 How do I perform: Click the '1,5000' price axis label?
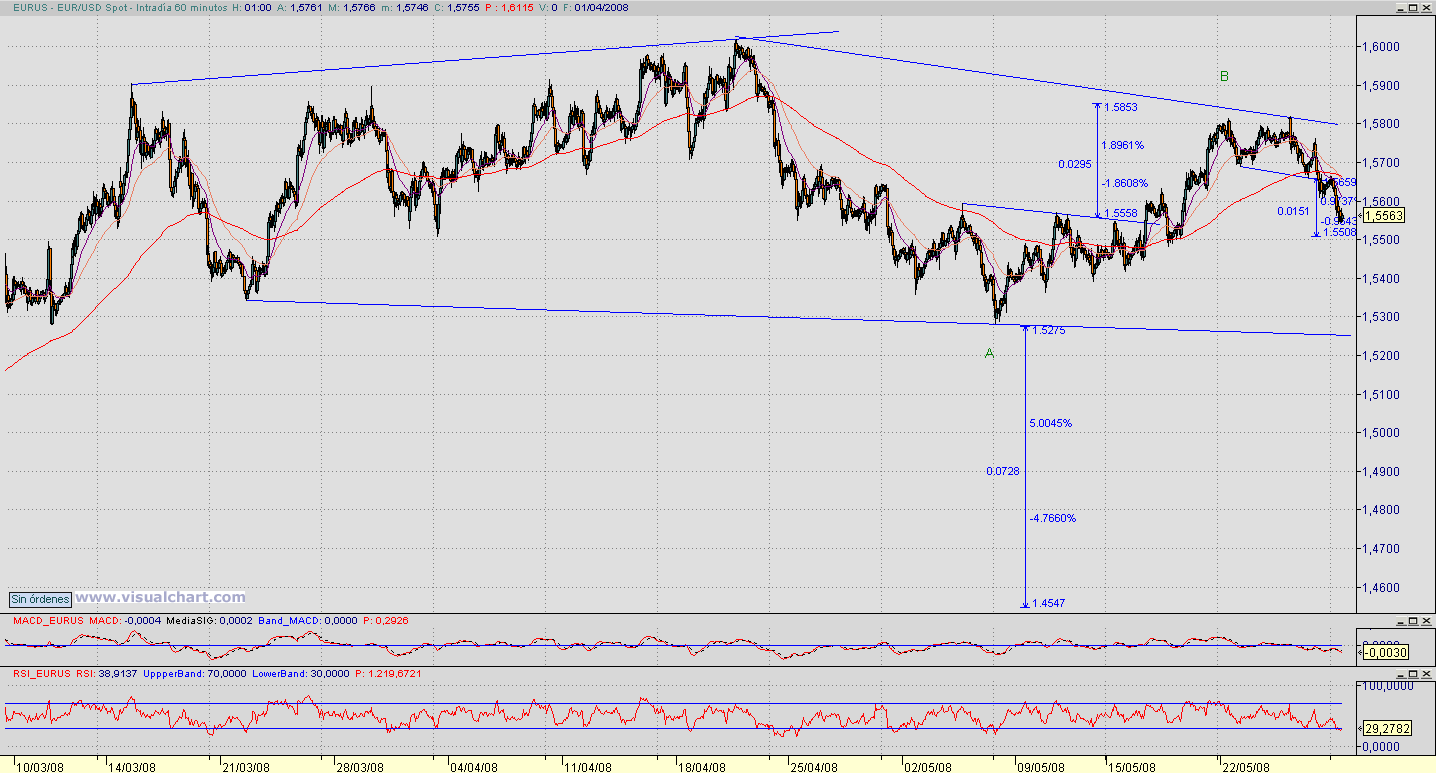(x=1381, y=433)
